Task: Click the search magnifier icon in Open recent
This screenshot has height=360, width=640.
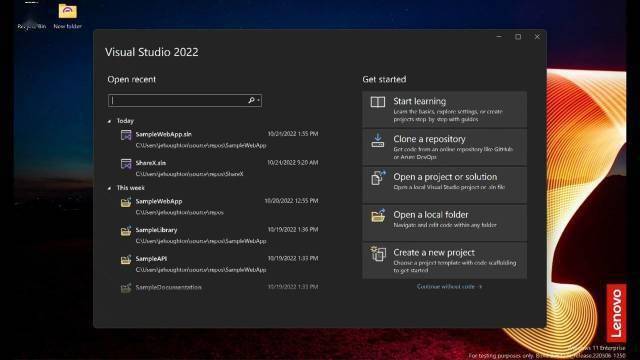Action: tap(251, 100)
